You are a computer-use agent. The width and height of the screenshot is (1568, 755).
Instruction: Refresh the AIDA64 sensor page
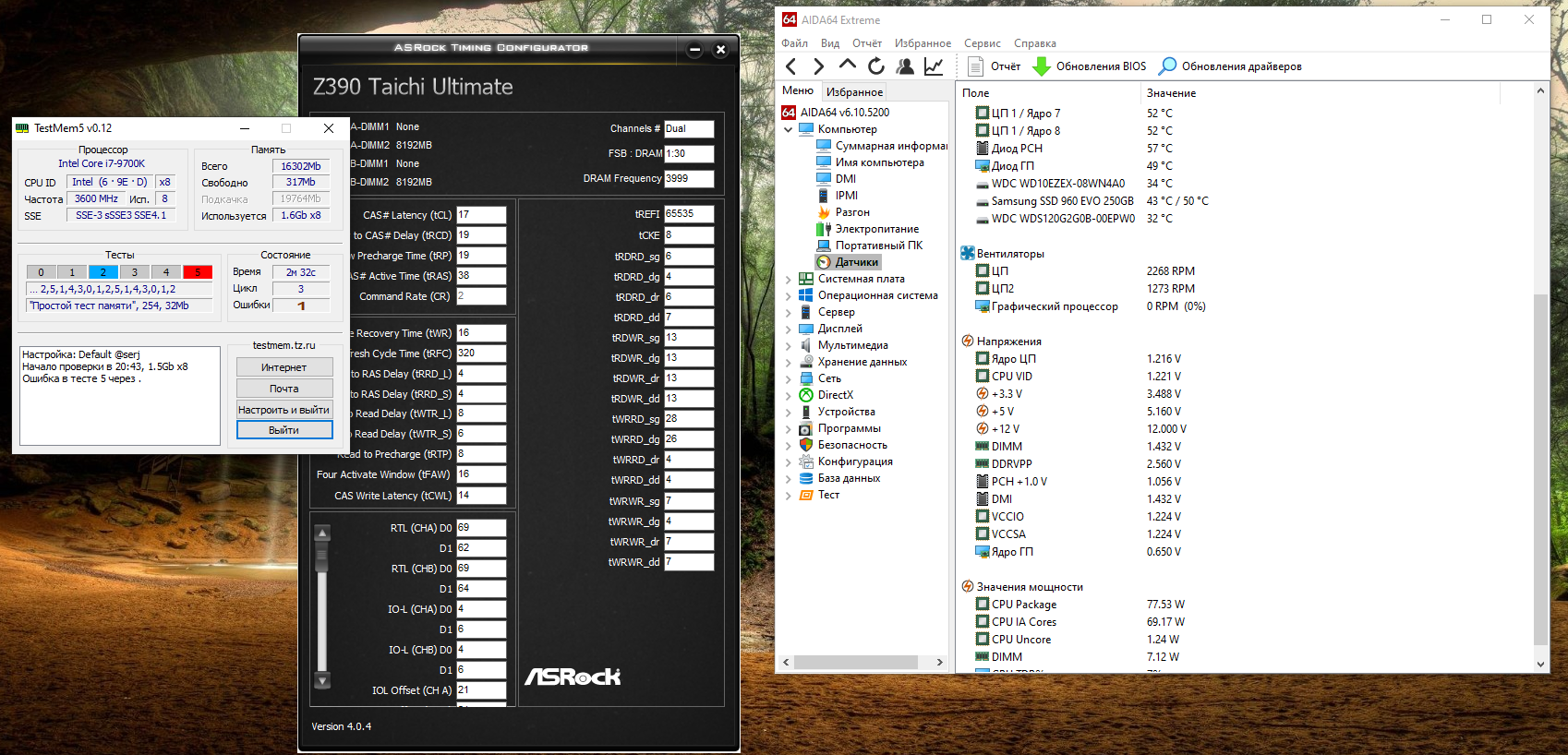click(x=876, y=66)
